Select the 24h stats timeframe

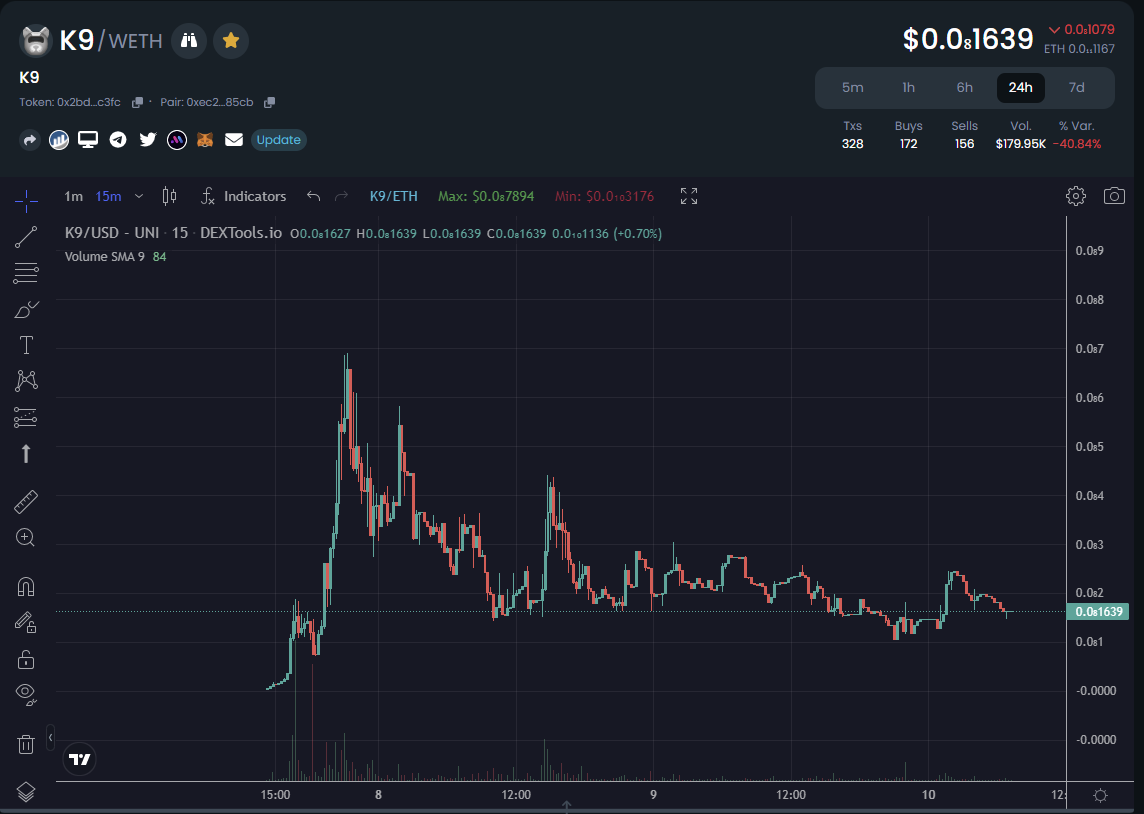pos(1021,88)
